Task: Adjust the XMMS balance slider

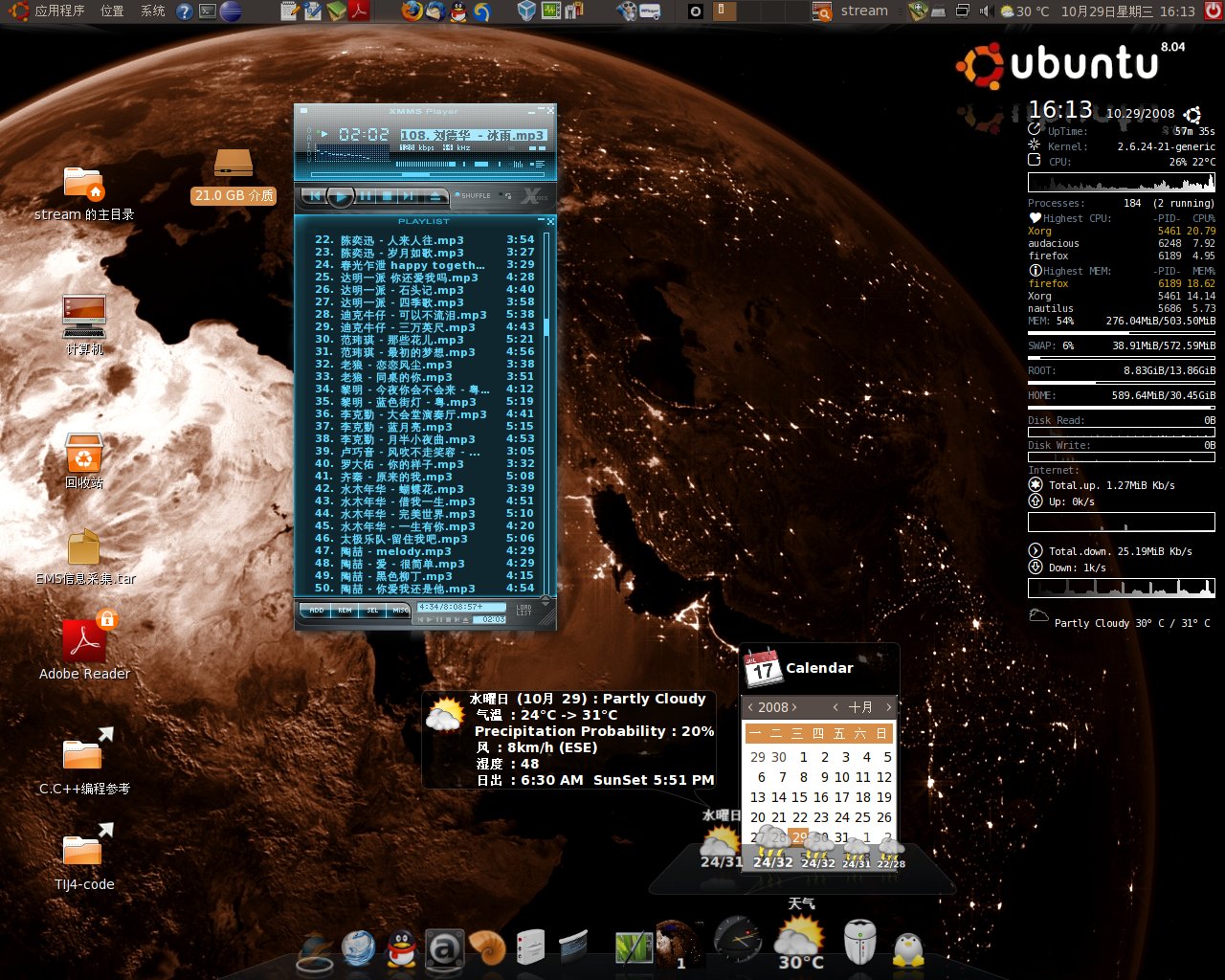Action: click(481, 164)
